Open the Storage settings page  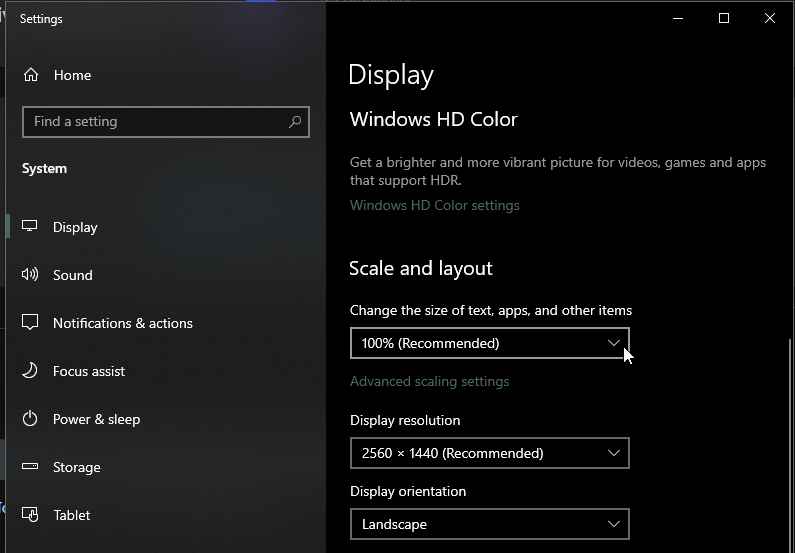(x=77, y=467)
